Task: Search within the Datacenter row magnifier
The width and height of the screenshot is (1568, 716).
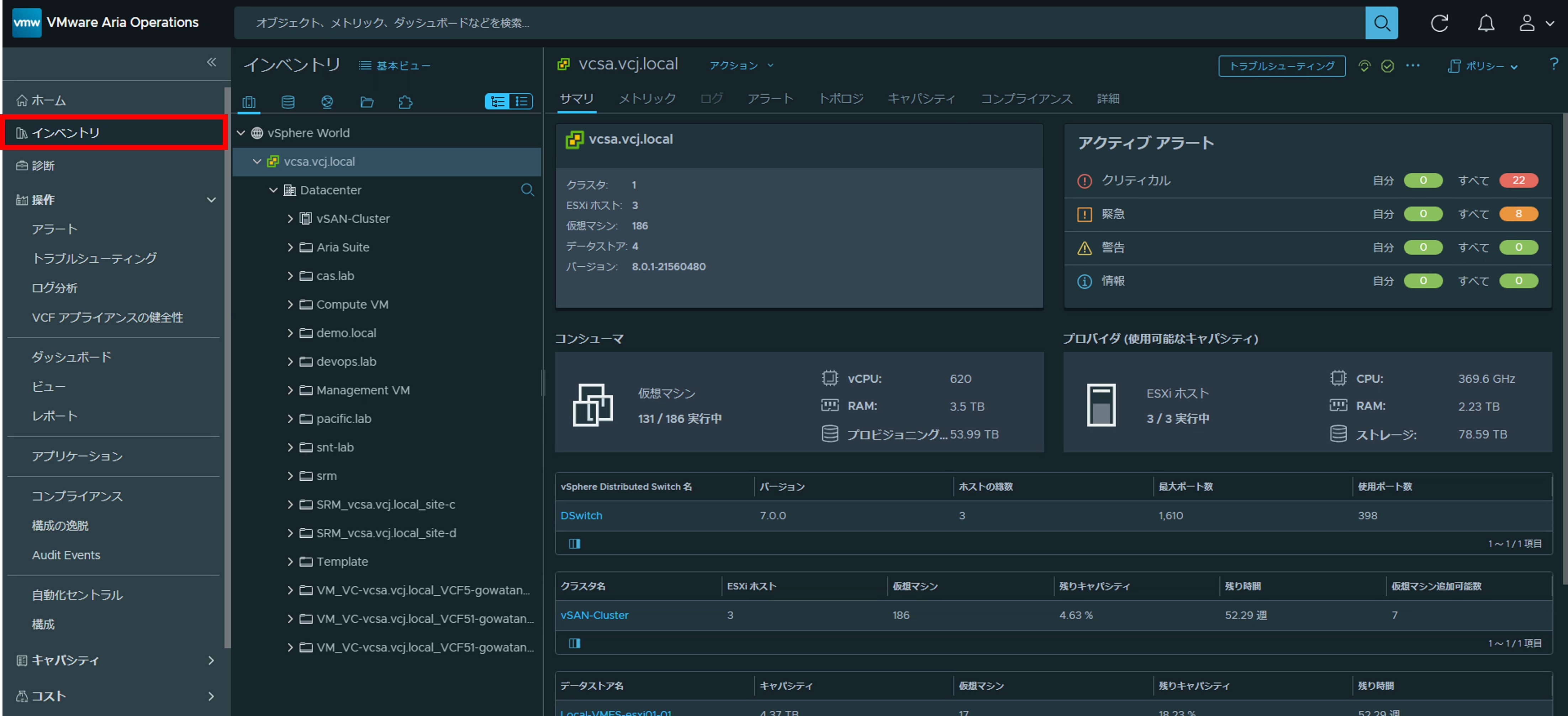Action: coord(527,190)
